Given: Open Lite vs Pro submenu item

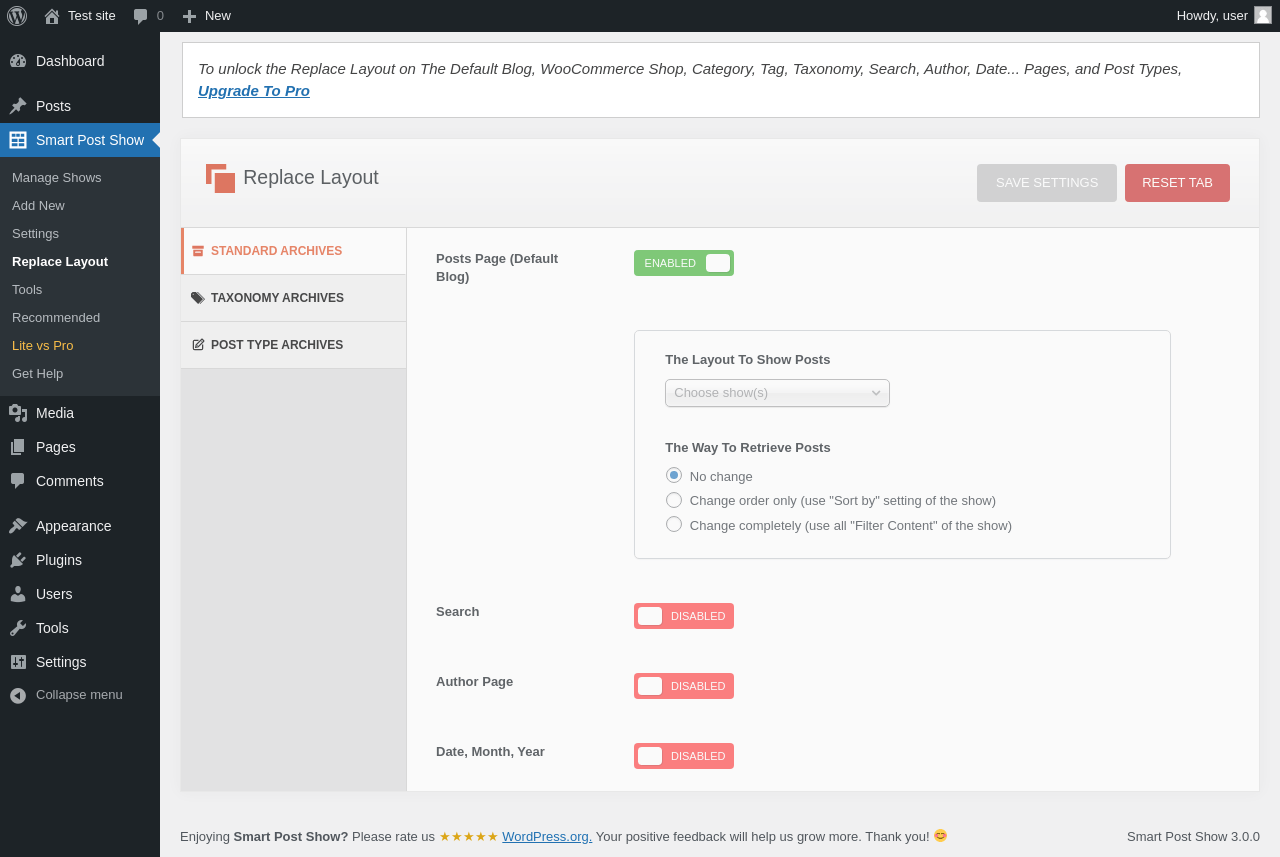Looking at the screenshot, I should pos(43,345).
